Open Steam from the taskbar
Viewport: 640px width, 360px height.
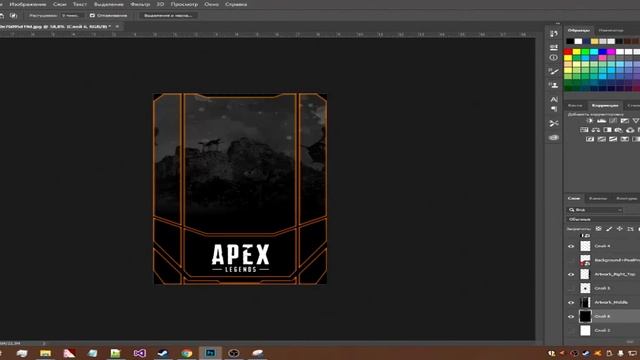pyautogui.click(x=163, y=353)
